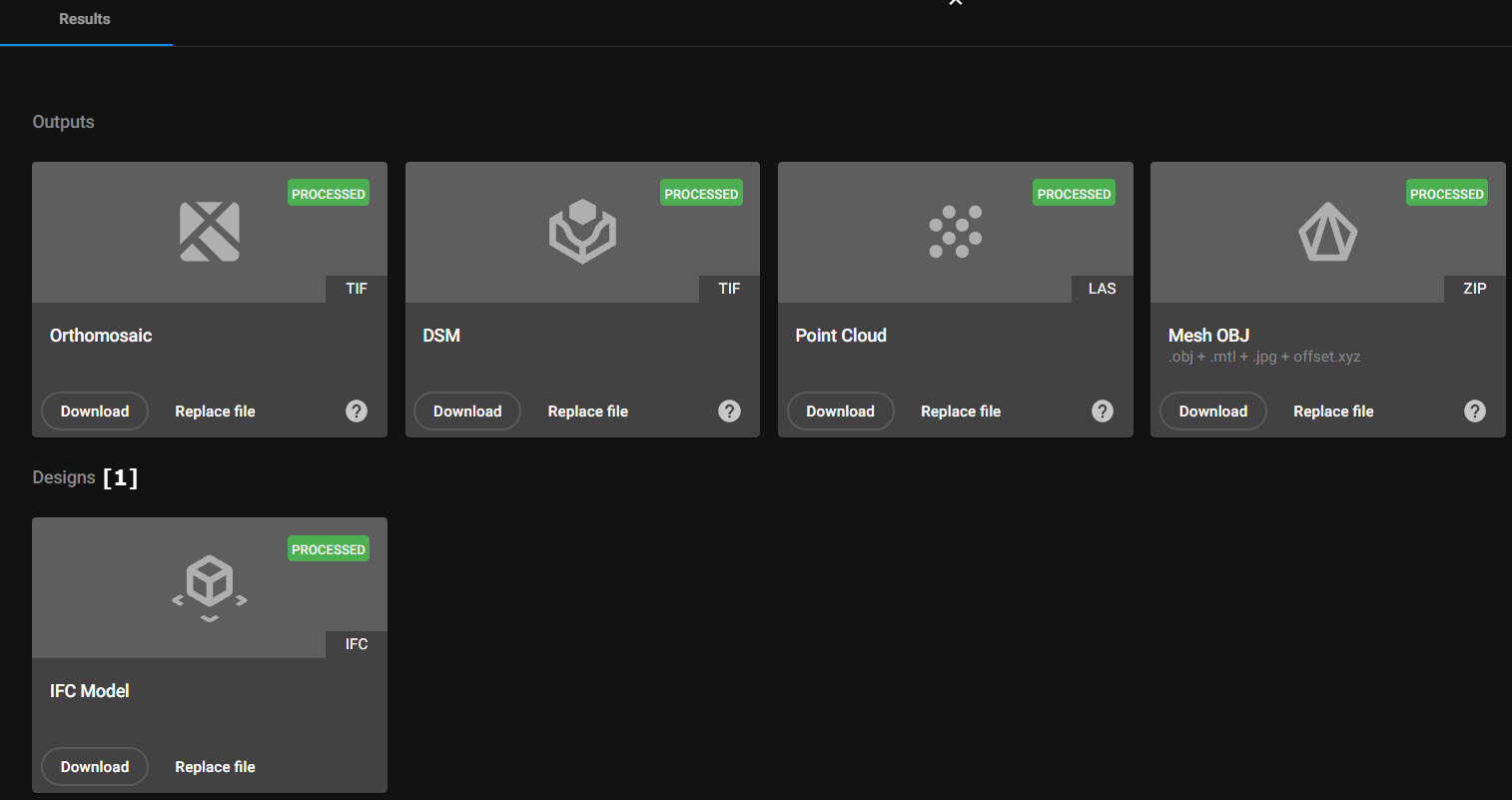The width and height of the screenshot is (1512, 800).
Task: Download the Mesh OBJ ZIP file
Action: click(x=1212, y=411)
